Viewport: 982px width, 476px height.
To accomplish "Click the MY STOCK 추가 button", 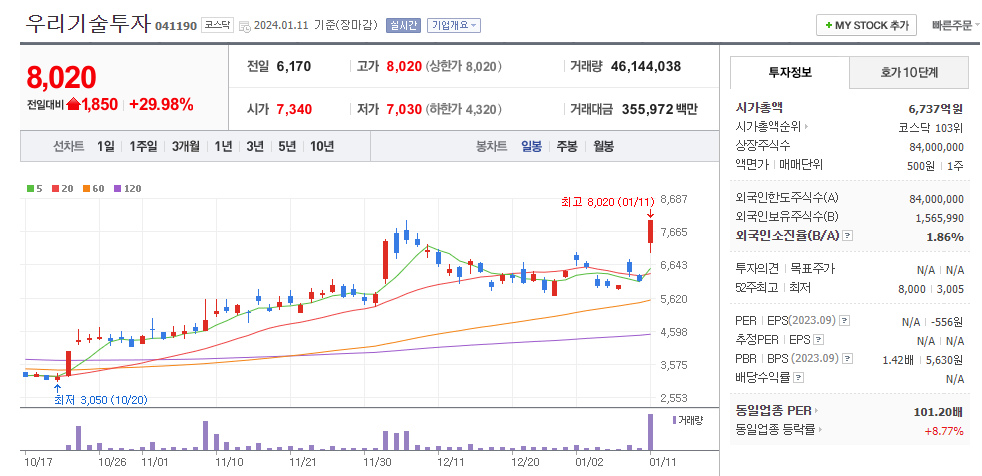I will (866, 26).
